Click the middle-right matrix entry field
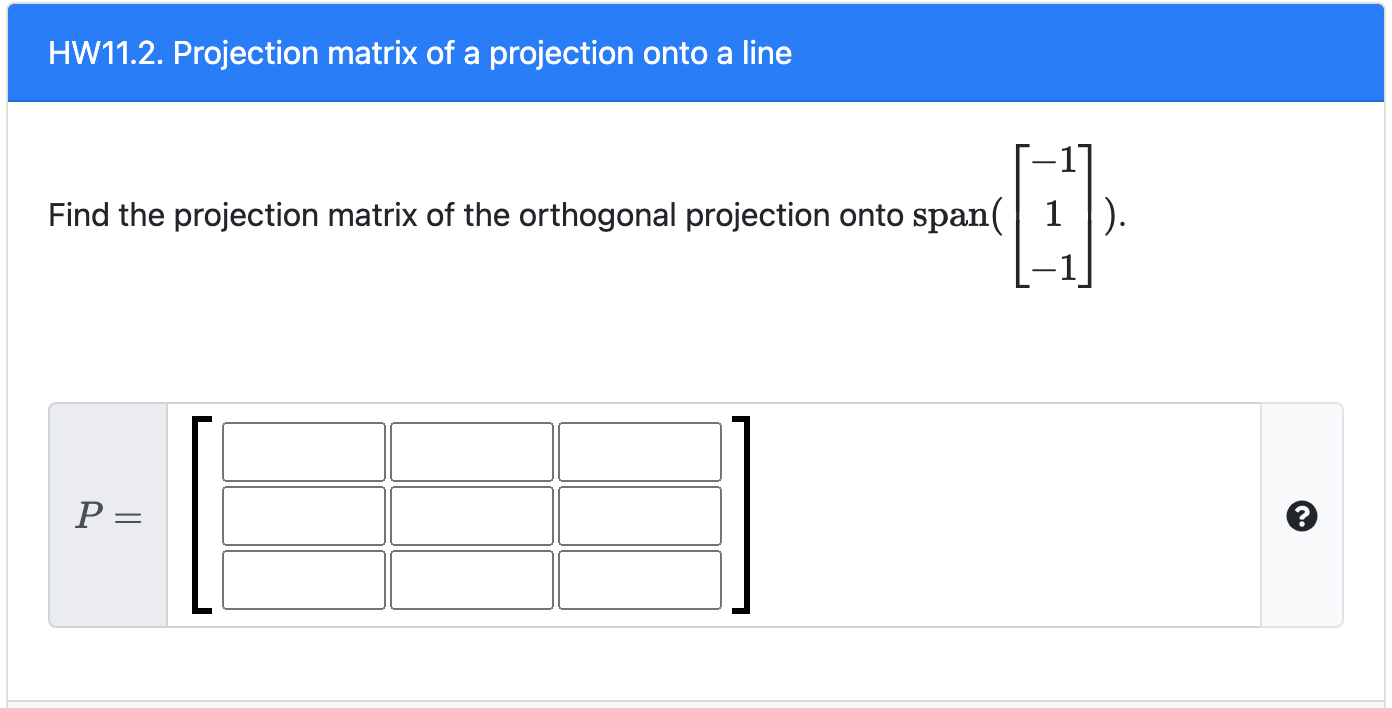The width and height of the screenshot is (1392, 708). pyautogui.click(x=640, y=515)
